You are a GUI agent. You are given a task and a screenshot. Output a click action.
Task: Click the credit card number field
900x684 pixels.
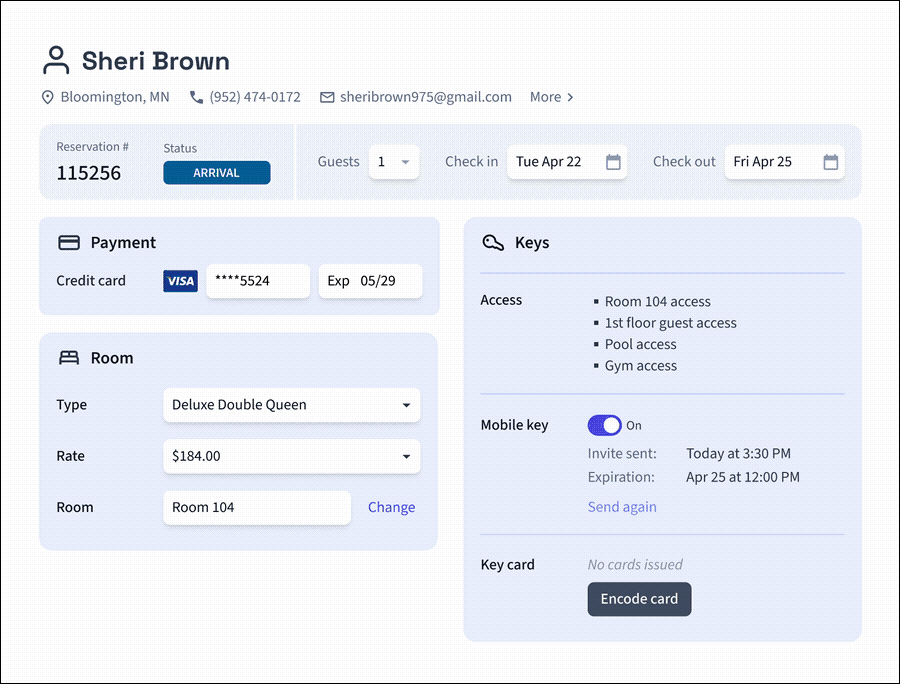(x=258, y=281)
